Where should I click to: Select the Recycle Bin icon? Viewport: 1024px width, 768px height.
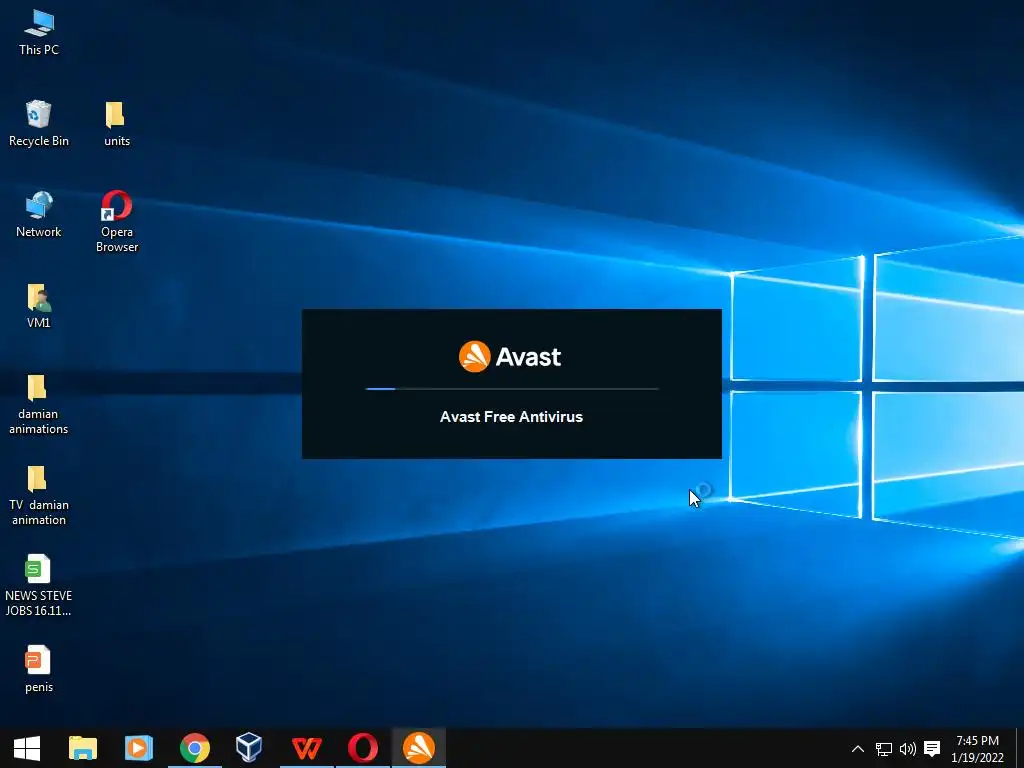(39, 124)
